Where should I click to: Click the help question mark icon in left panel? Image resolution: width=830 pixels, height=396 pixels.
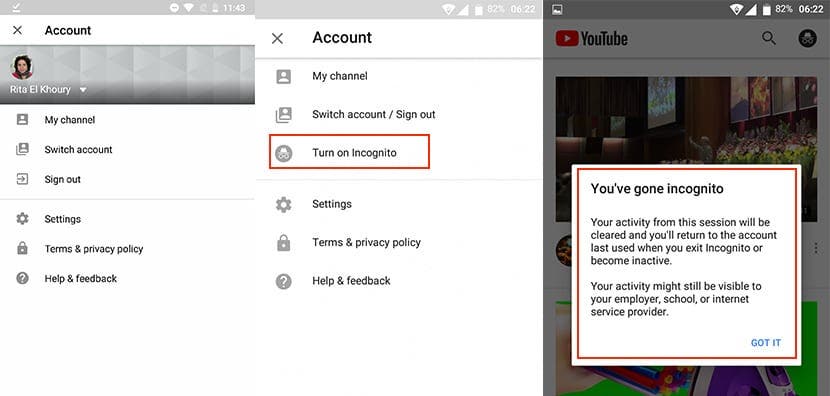click(22, 278)
